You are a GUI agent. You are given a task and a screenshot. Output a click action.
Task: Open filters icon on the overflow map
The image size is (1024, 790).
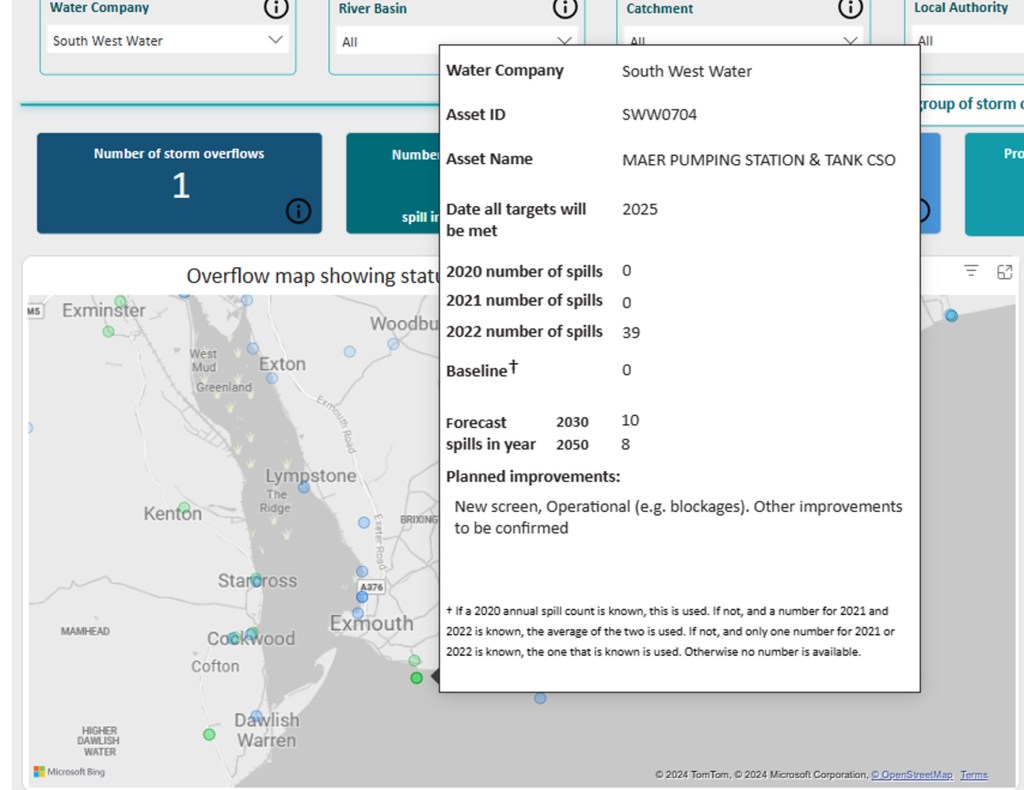970,271
